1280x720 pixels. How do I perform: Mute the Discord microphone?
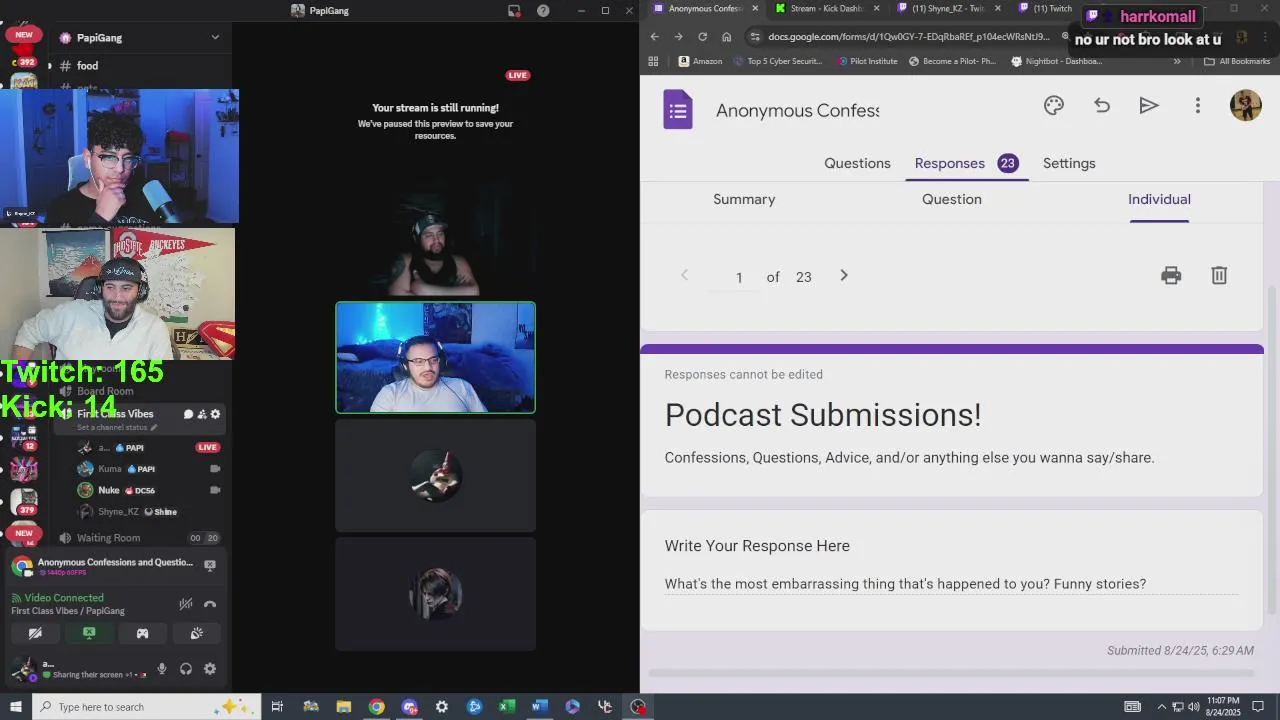point(162,669)
